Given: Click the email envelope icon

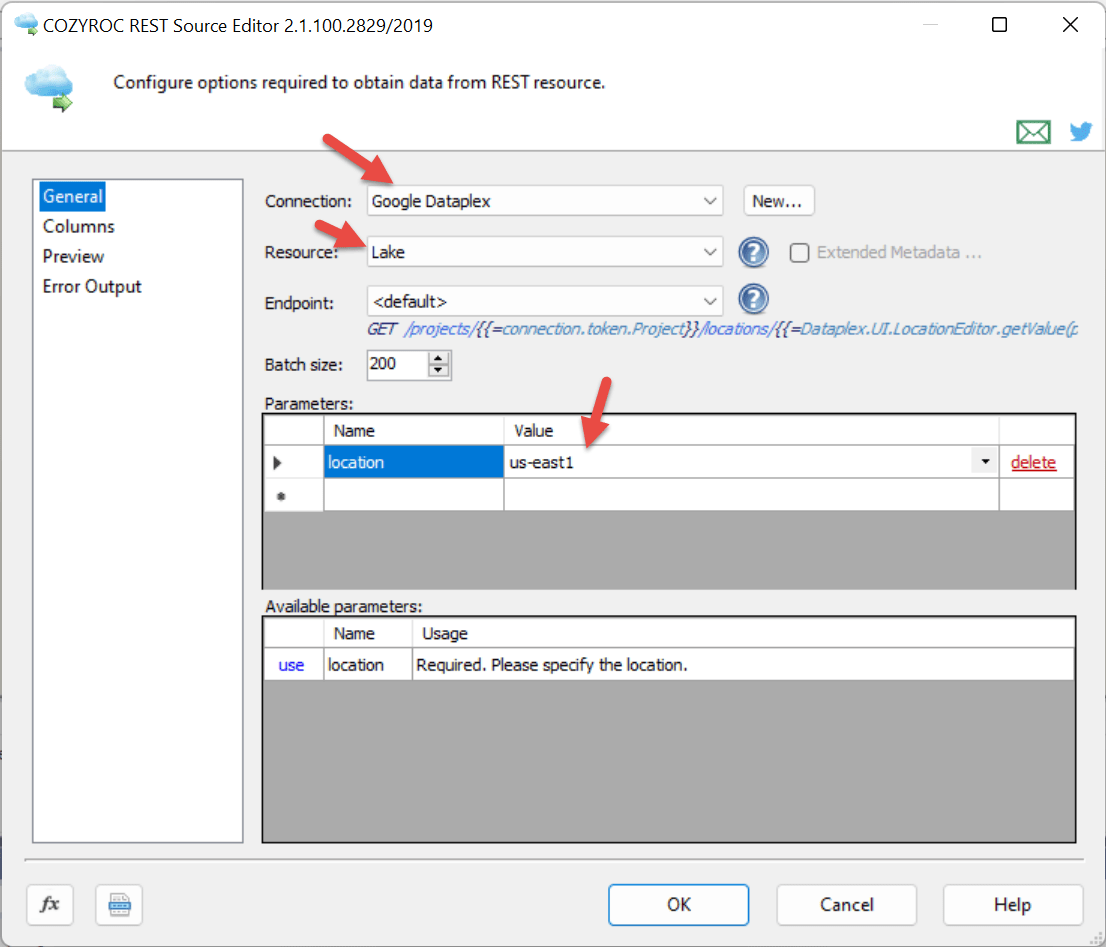Looking at the screenshot, I should tap(1033, 131).
